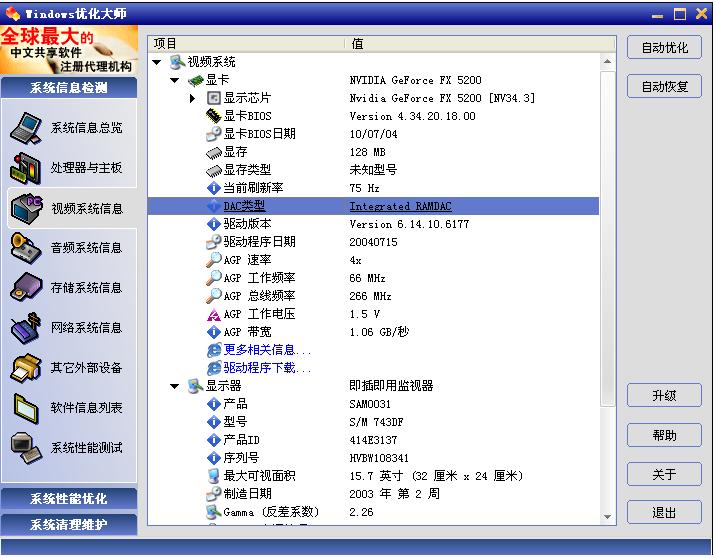Open 系统性能测试 computer icon
This screenshot has width=716, height=558.
point(26,447)
